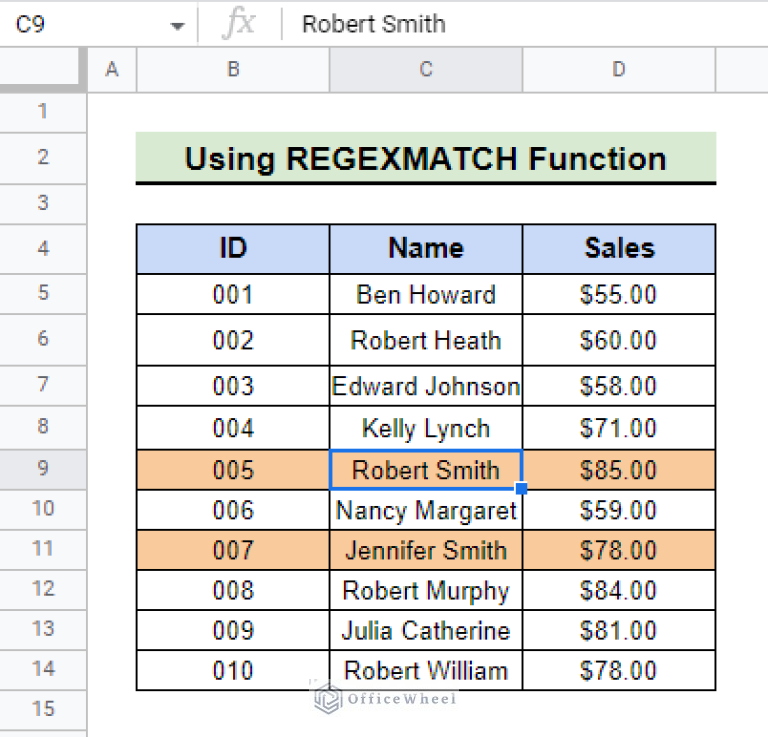Select column D header
The width and height of the screenshot is (768, 737).
[x=619, y=69]
